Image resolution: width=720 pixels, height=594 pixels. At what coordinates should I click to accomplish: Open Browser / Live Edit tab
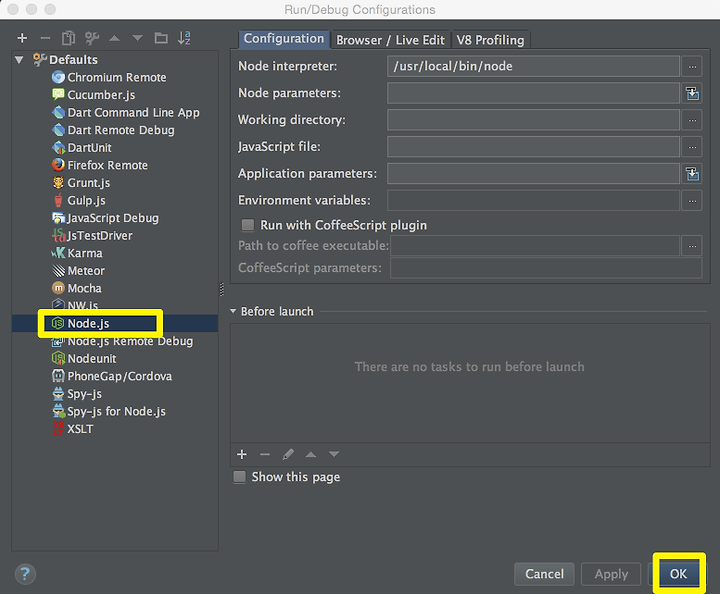point(390,40)
